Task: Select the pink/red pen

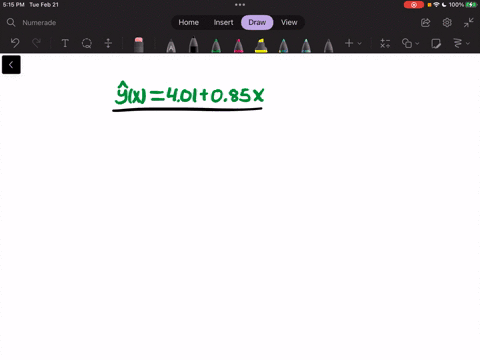Action: pos(238,46)
